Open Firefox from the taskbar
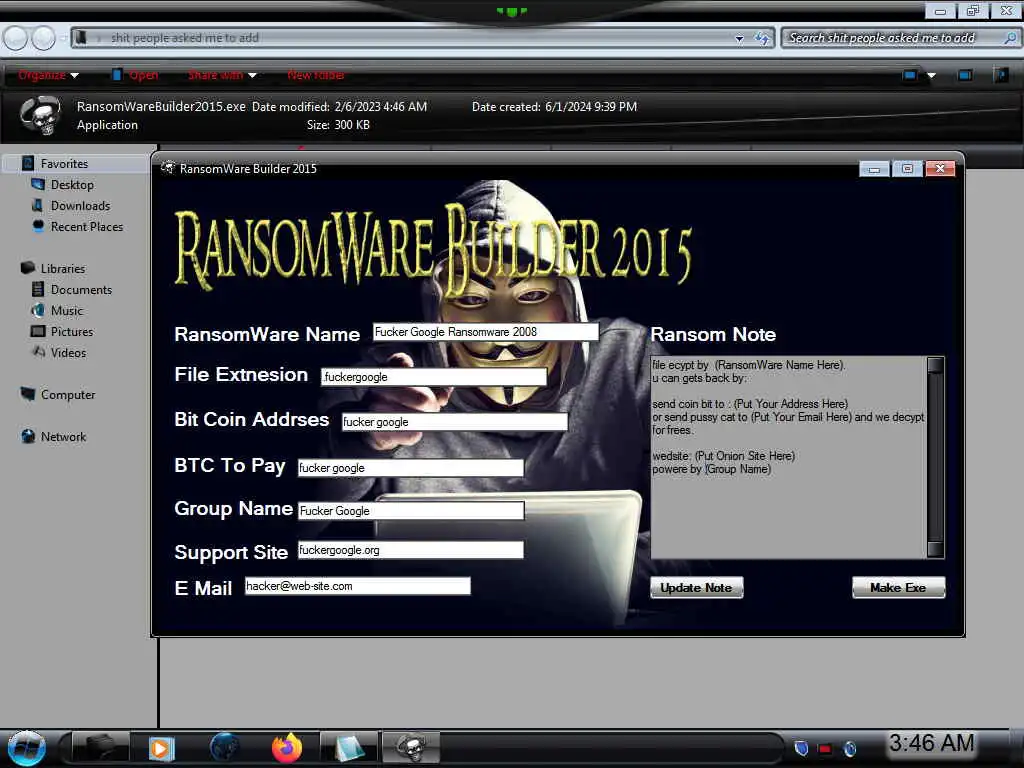Screen dimensions: 1024x768 coord(287,748)
